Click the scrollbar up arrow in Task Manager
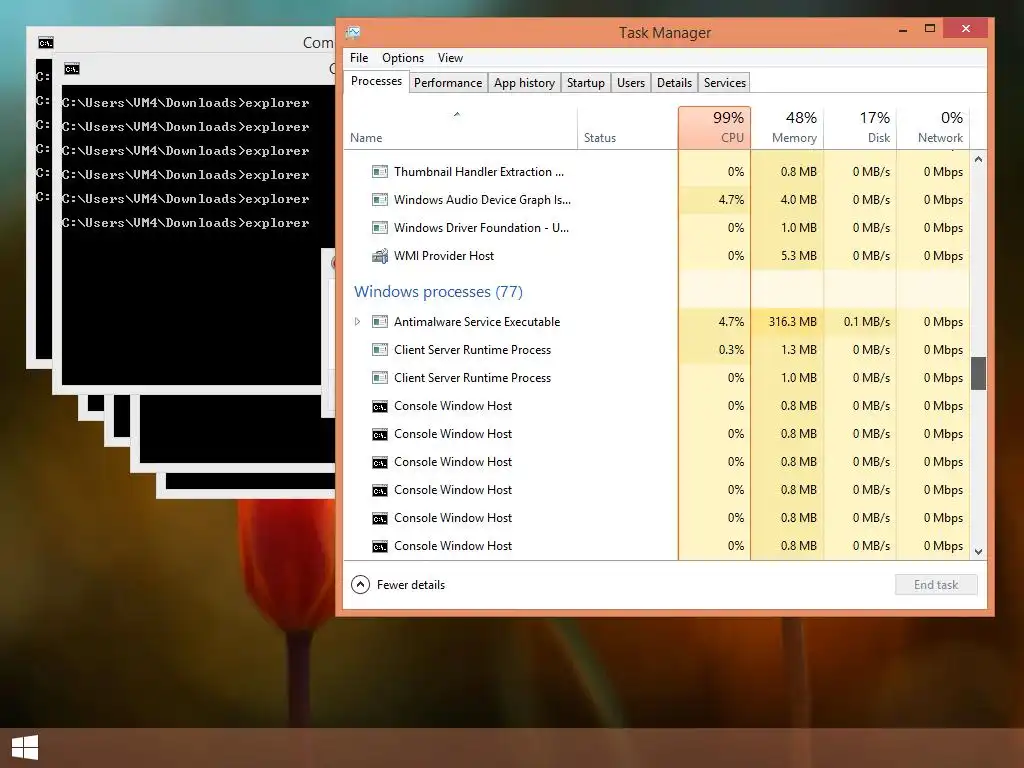 click(x=978, y=159)
